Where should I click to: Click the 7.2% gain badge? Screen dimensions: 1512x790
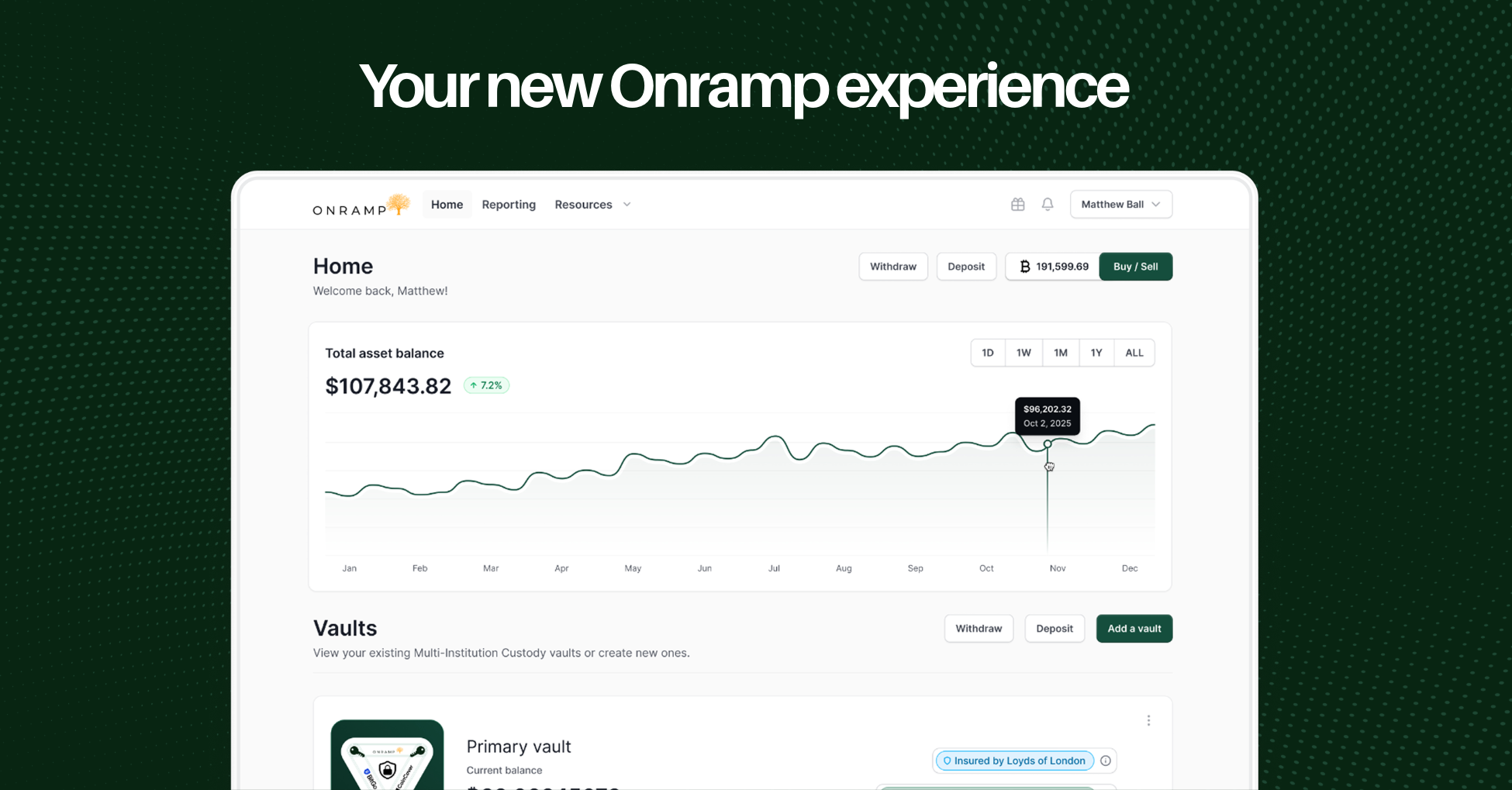coord(486,385)
